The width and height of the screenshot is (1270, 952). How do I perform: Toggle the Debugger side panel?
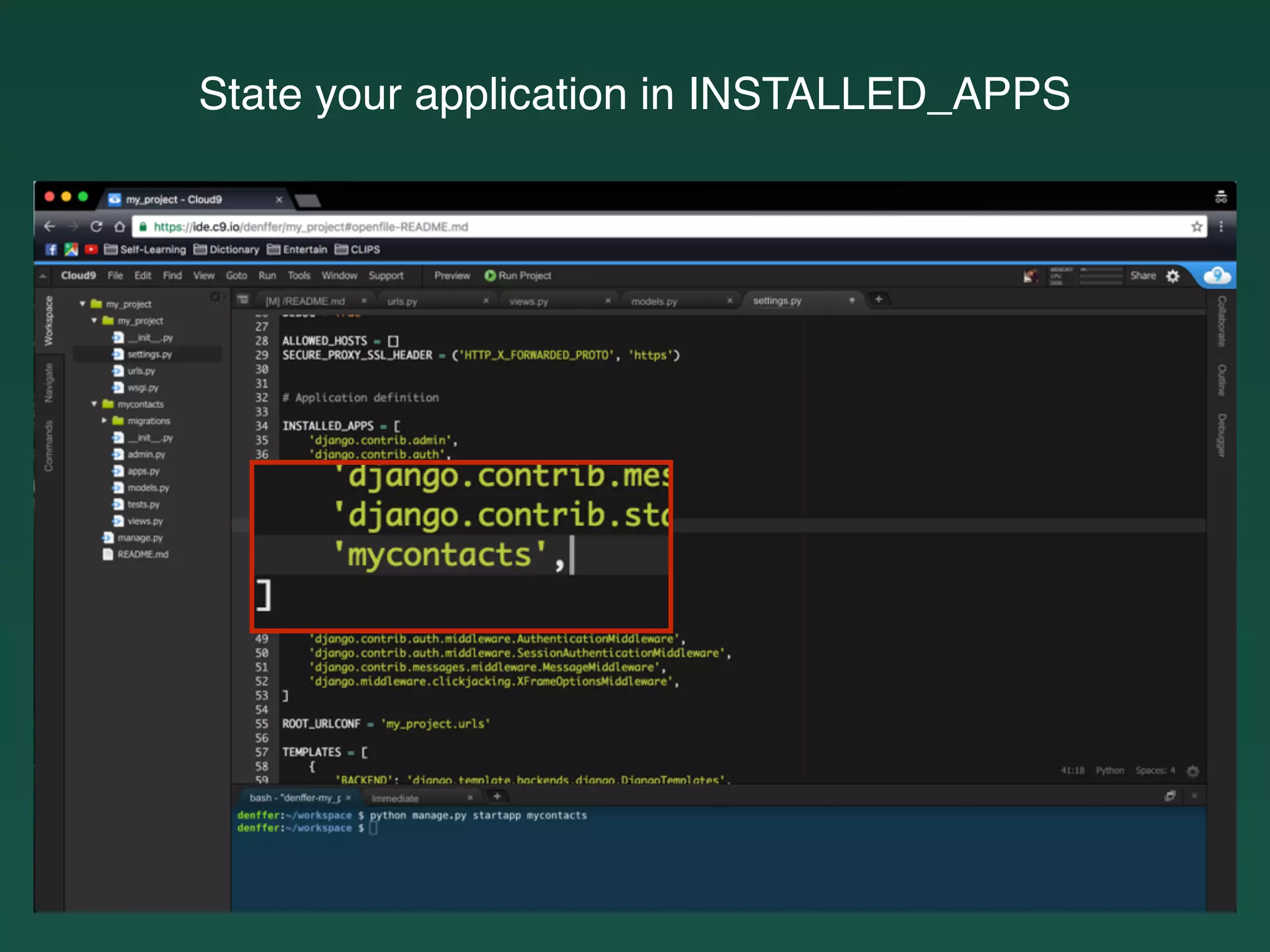[x=1221, y=435]
